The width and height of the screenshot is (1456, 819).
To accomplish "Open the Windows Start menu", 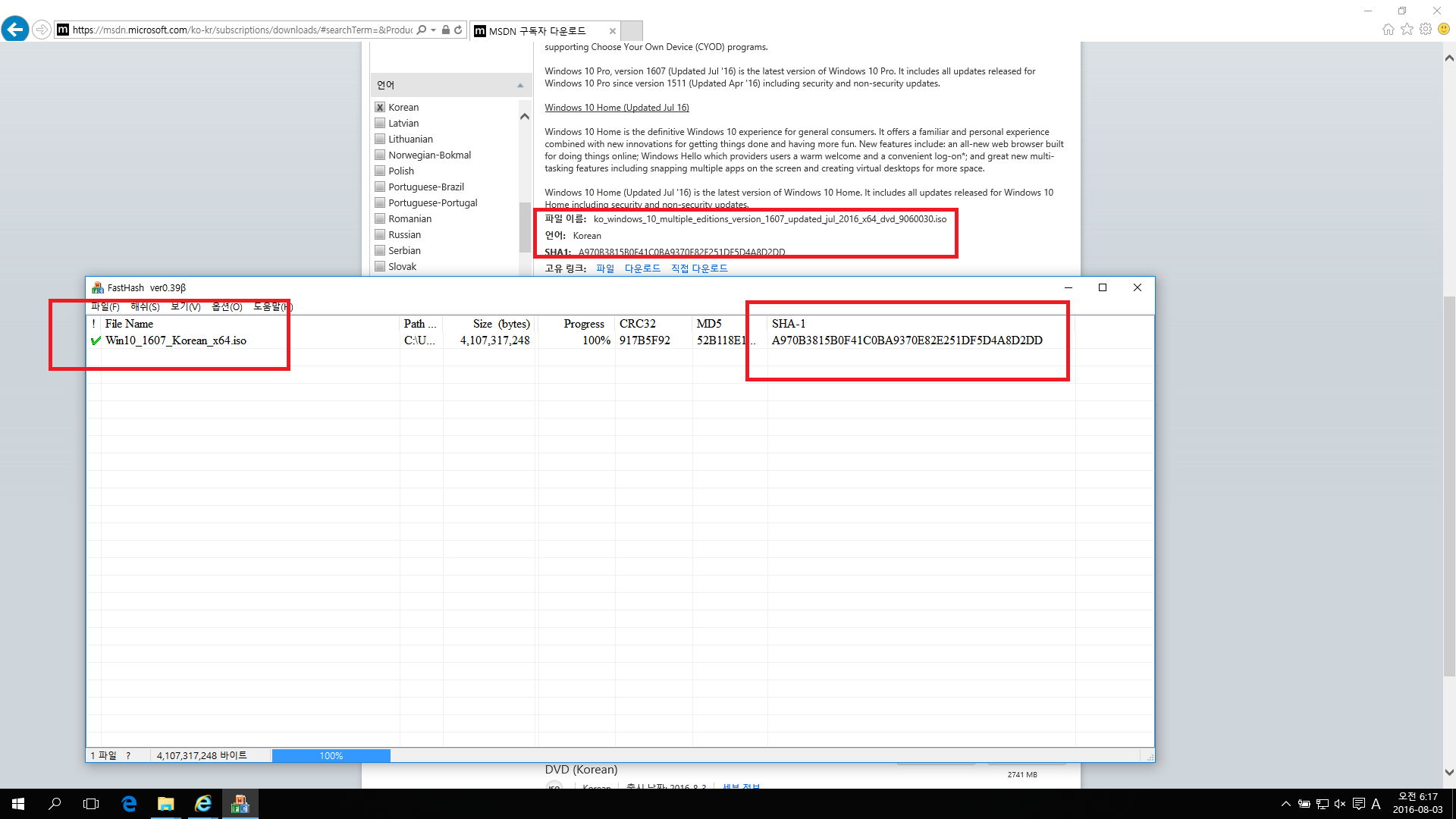I will tap(18, 804).
